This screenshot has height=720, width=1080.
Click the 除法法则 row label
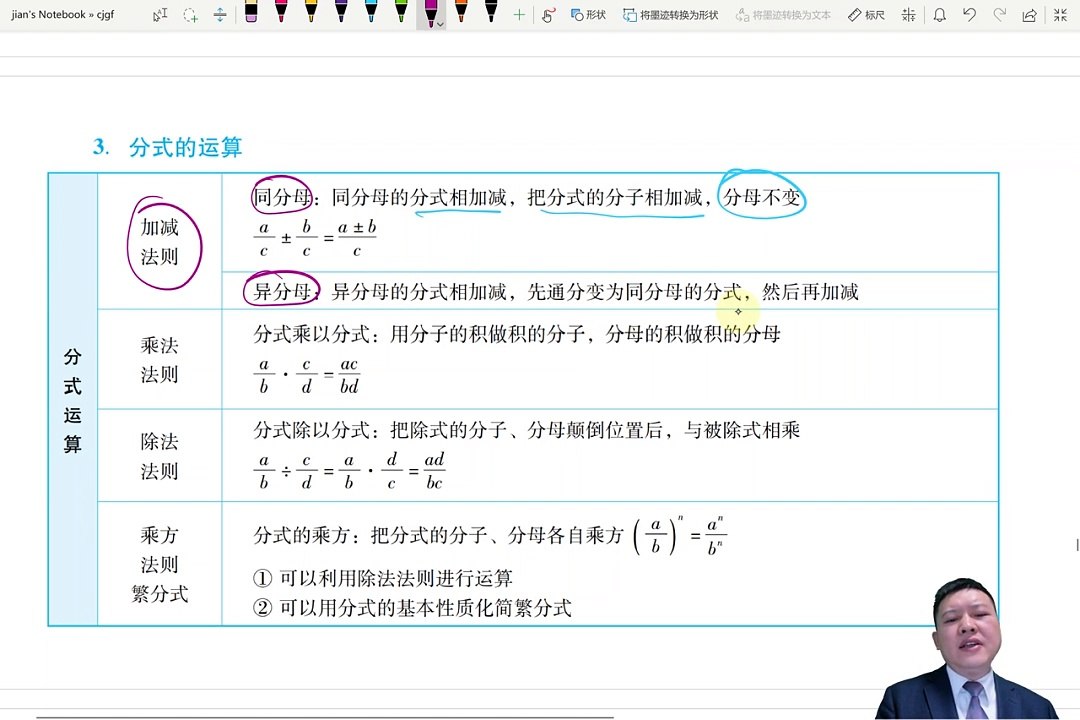coord(159,456)
